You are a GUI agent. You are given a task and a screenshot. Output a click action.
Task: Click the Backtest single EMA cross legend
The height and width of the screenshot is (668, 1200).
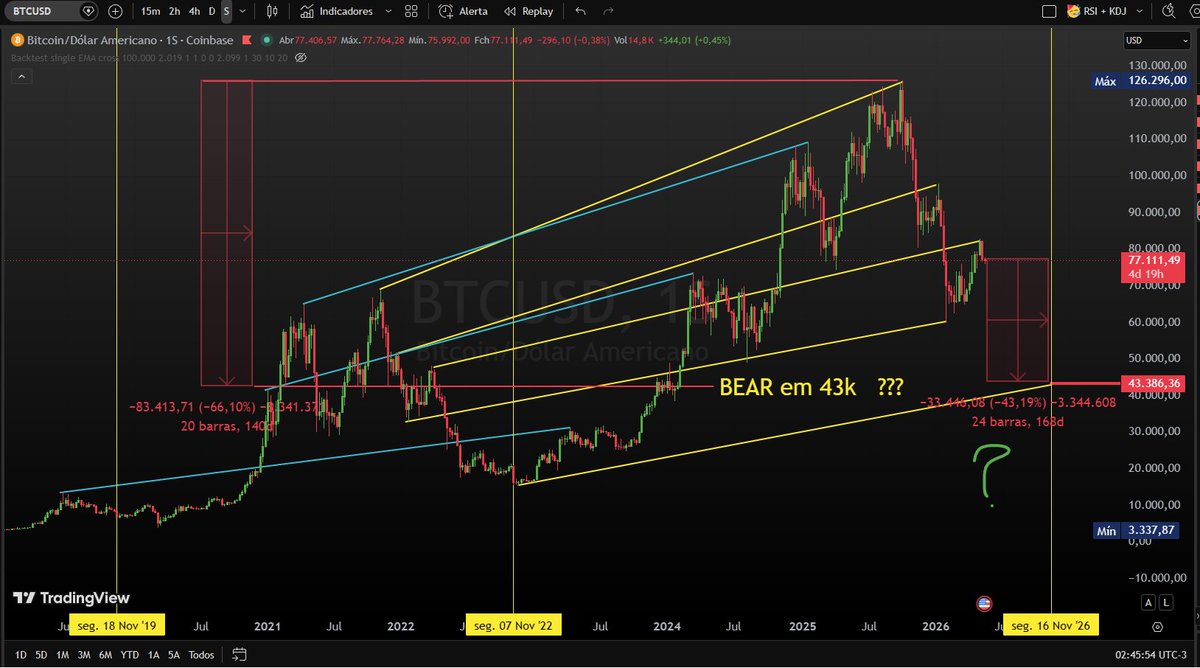tap(151, 57)
